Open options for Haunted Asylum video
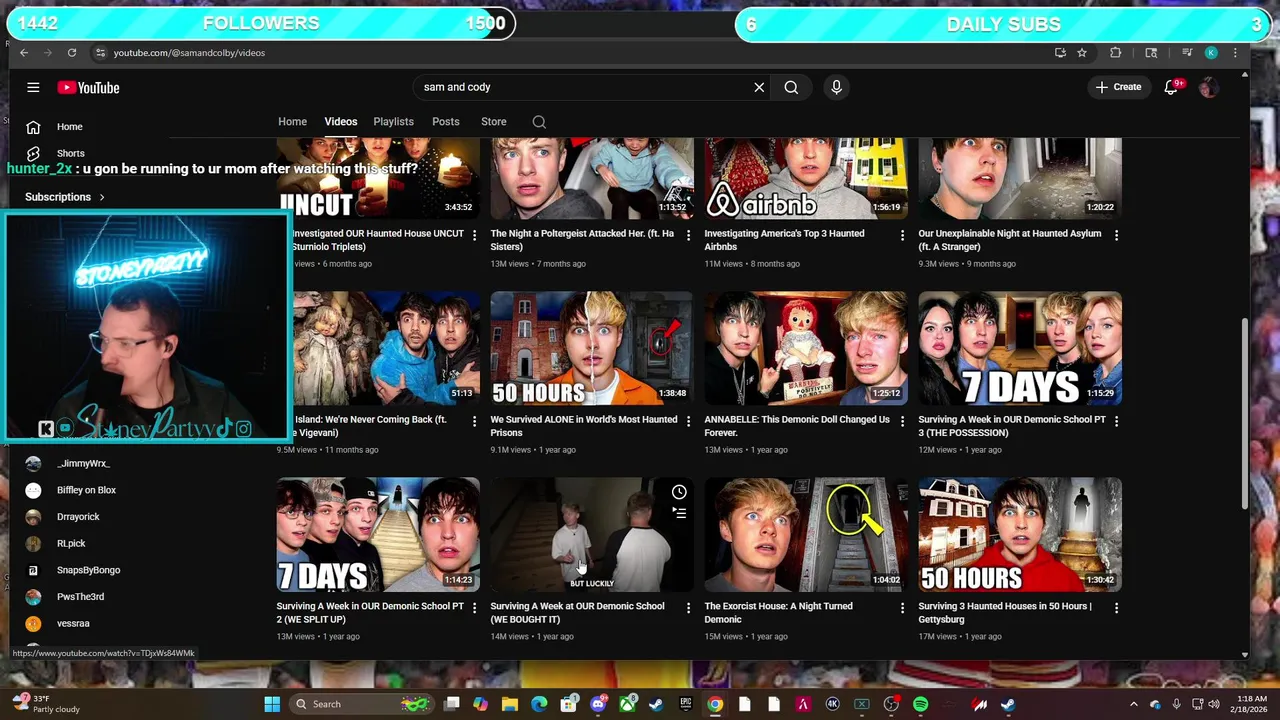This screenshot has width=1280, height=720. pos(1116,235)
